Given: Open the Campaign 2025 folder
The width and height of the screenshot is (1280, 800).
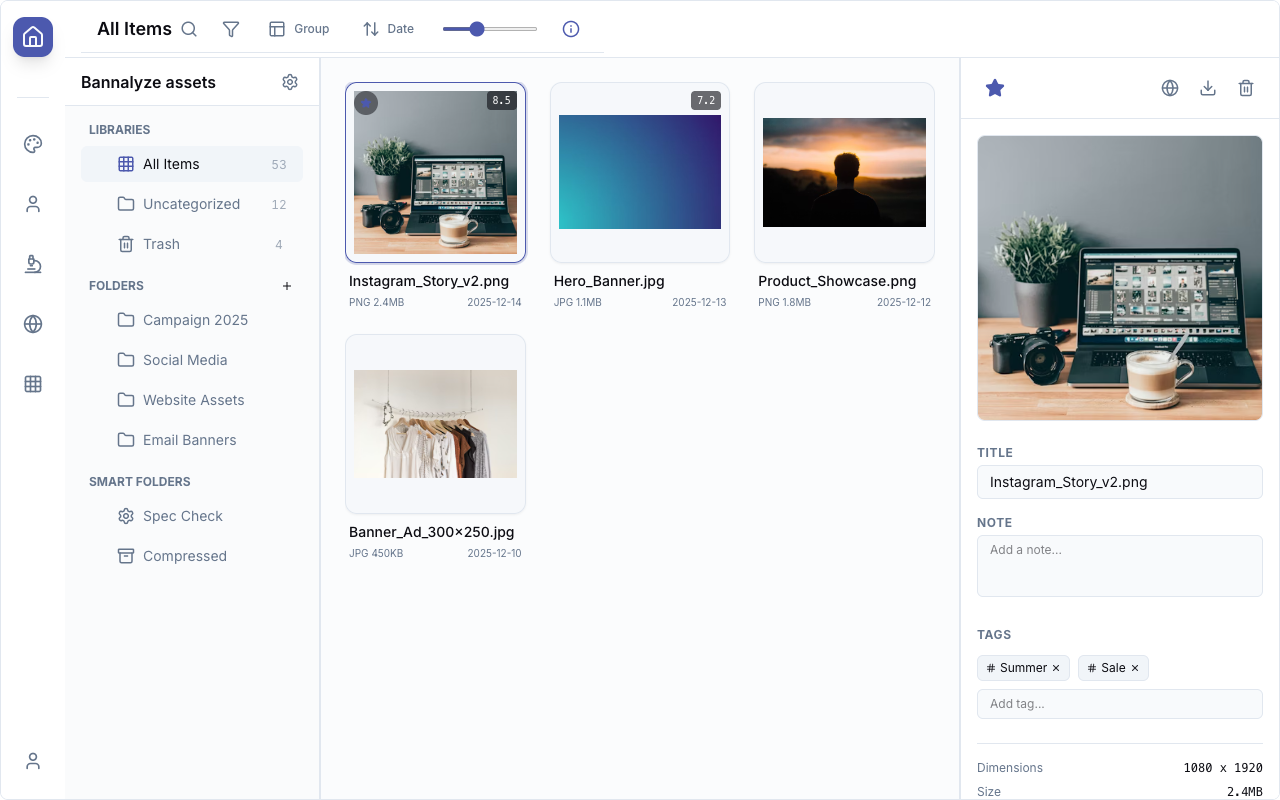Looking at the screenshot, I should pyautogui.click(x=192, y=320).
